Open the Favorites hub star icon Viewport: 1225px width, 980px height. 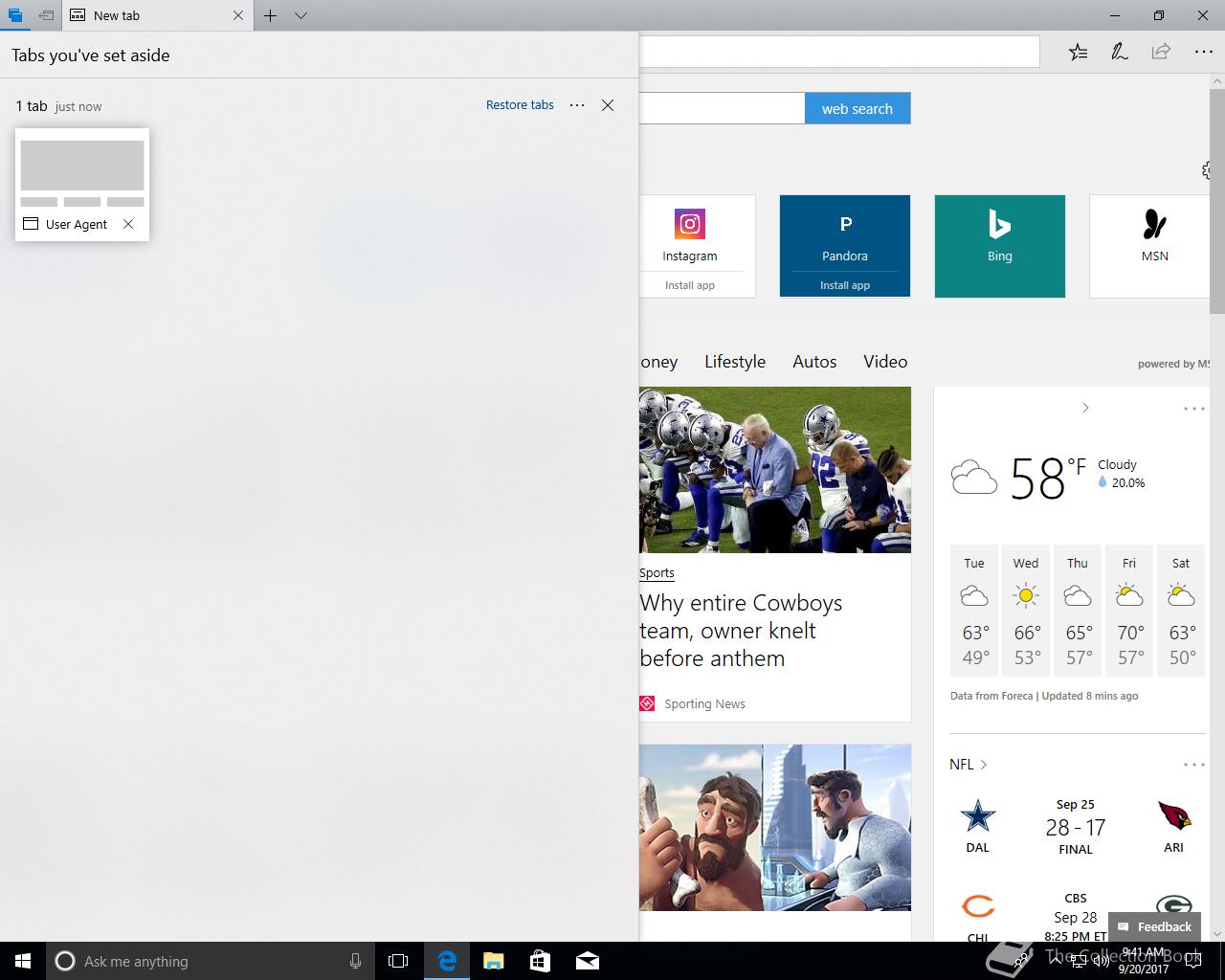[x=1079, y=52]
